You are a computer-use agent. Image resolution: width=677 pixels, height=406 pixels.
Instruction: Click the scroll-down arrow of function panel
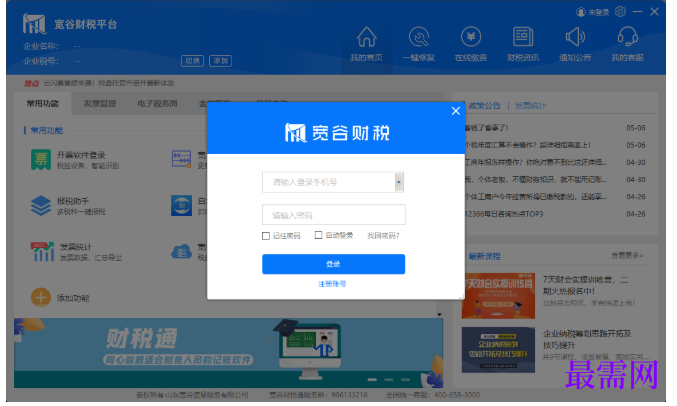pos(439,314)
